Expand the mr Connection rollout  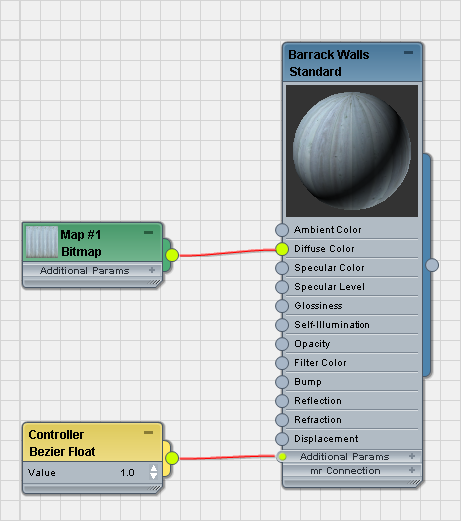tap(412, 470)
